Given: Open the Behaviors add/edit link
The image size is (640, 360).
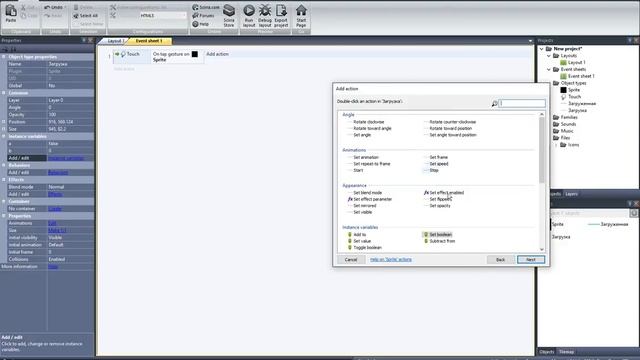Looking at the screenshot, I should (x=58, y=173).
